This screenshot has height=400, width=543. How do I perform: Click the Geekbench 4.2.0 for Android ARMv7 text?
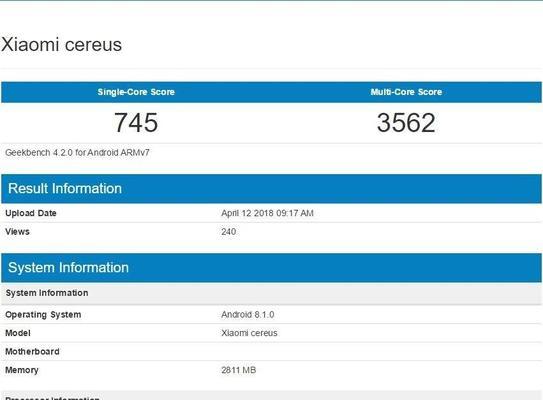point(77,153)
